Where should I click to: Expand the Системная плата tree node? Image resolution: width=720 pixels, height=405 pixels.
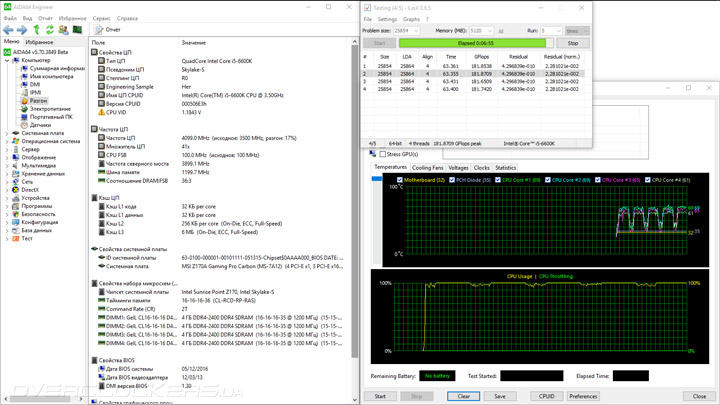[7, 133]
